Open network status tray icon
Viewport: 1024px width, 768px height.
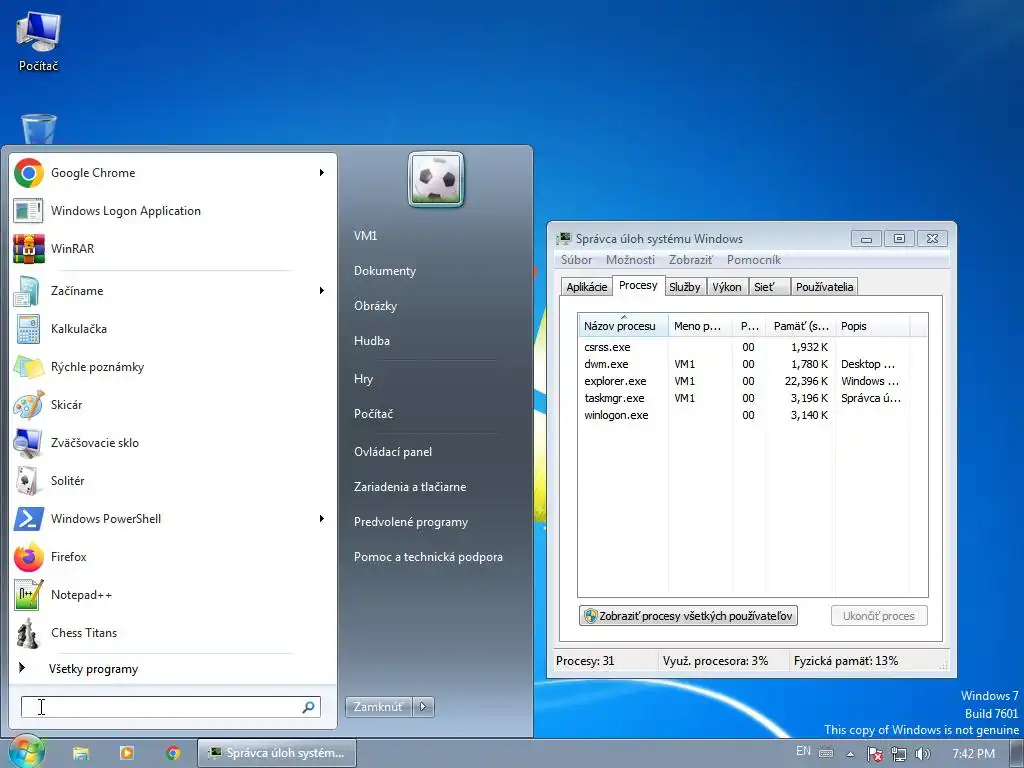click(x=899, y=754)
